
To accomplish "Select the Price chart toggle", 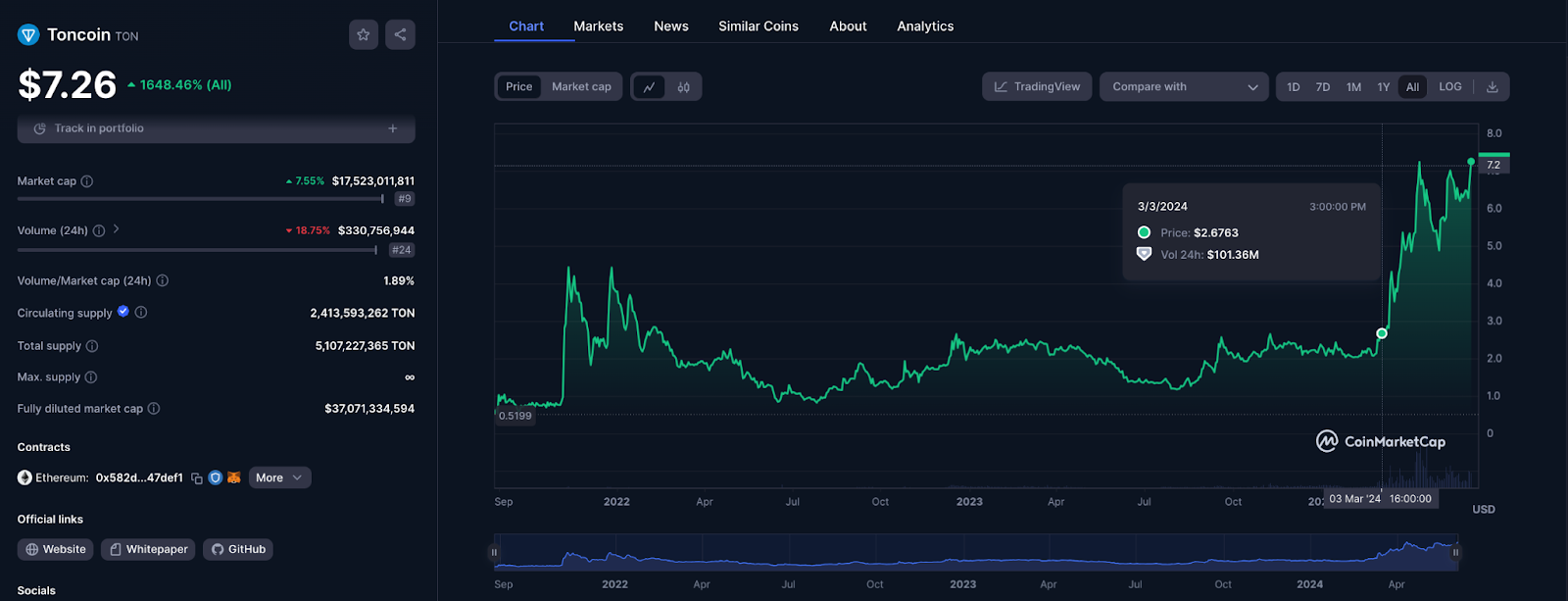I will (519, 87).
